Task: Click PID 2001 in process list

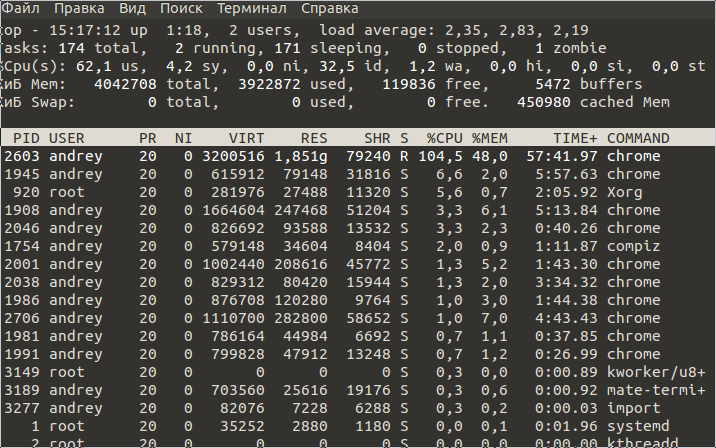Action: [22, 264]
